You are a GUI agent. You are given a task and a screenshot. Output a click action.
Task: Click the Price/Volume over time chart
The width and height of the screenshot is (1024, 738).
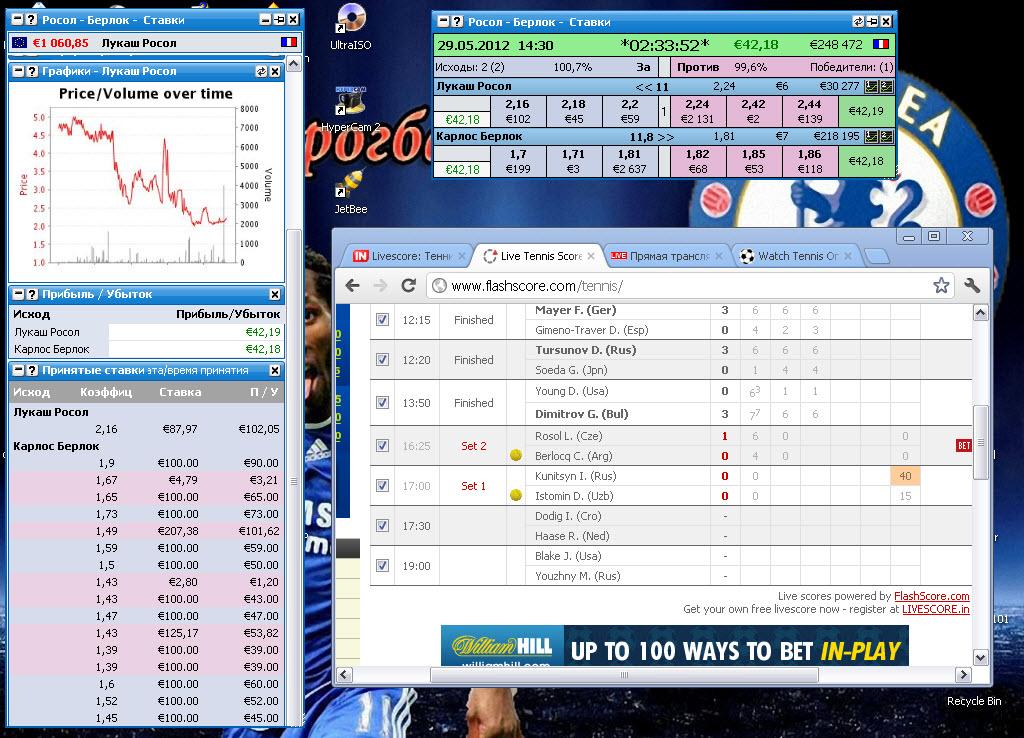[146, 183]
